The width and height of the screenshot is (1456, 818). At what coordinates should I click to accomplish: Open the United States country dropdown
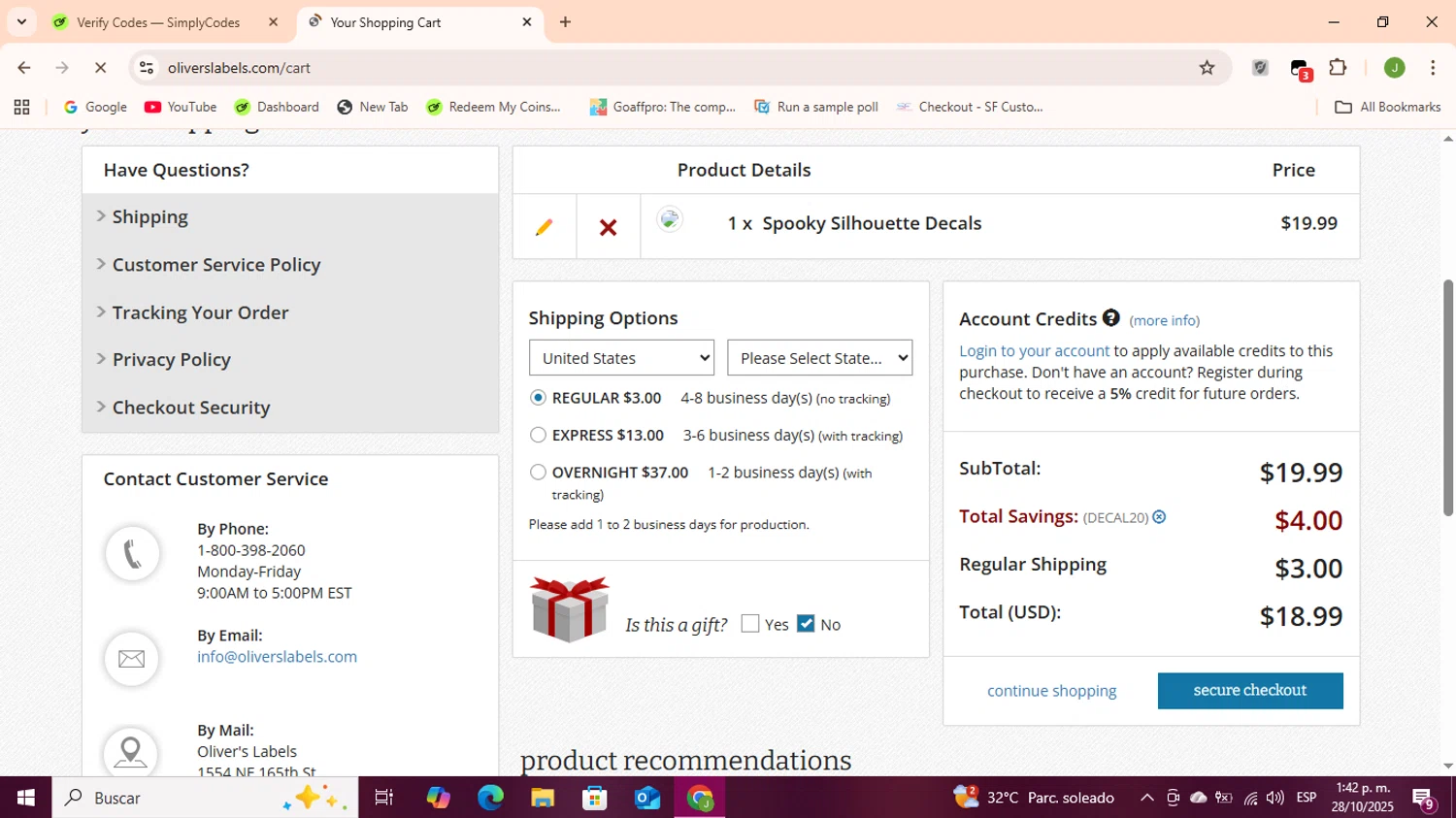(621, 358)
